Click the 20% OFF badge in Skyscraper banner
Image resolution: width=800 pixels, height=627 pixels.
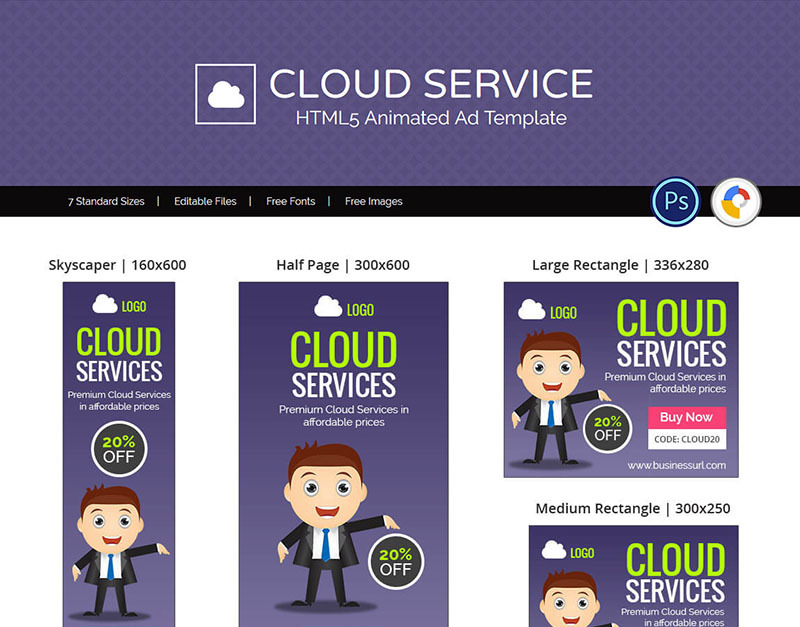pos(119,449)
